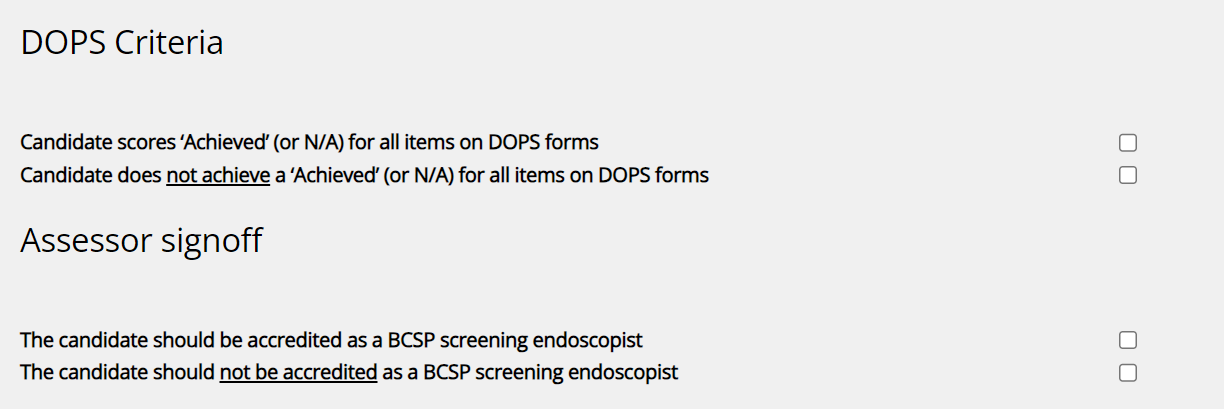Enable "should be accredited" signoff checkbox

coord(1128,340)
